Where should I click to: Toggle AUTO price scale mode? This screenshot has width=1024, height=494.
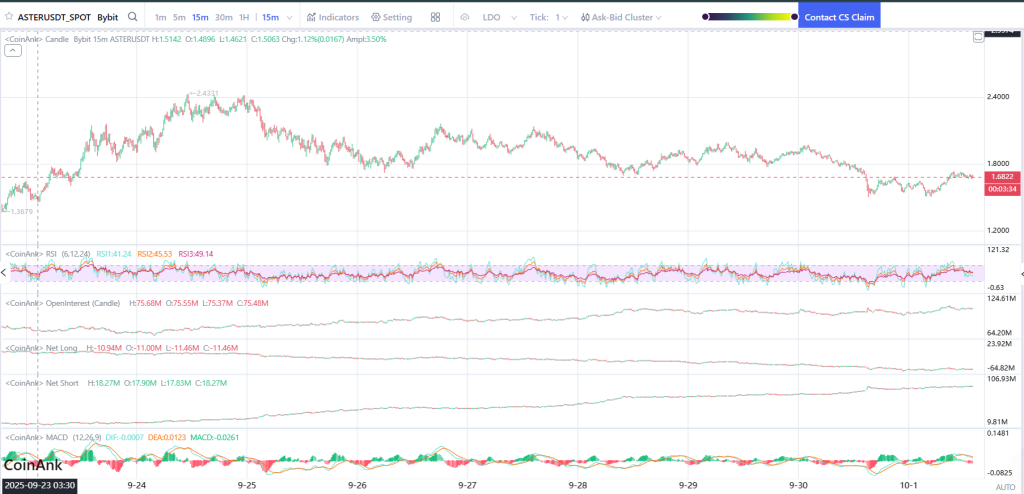(x=1004, y=485)
